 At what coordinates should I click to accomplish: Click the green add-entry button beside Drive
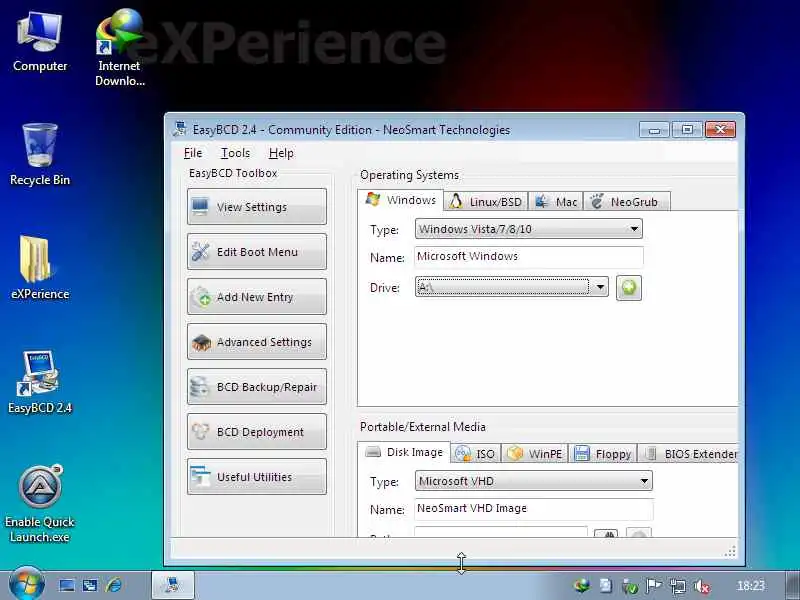[x=629, y=288]
